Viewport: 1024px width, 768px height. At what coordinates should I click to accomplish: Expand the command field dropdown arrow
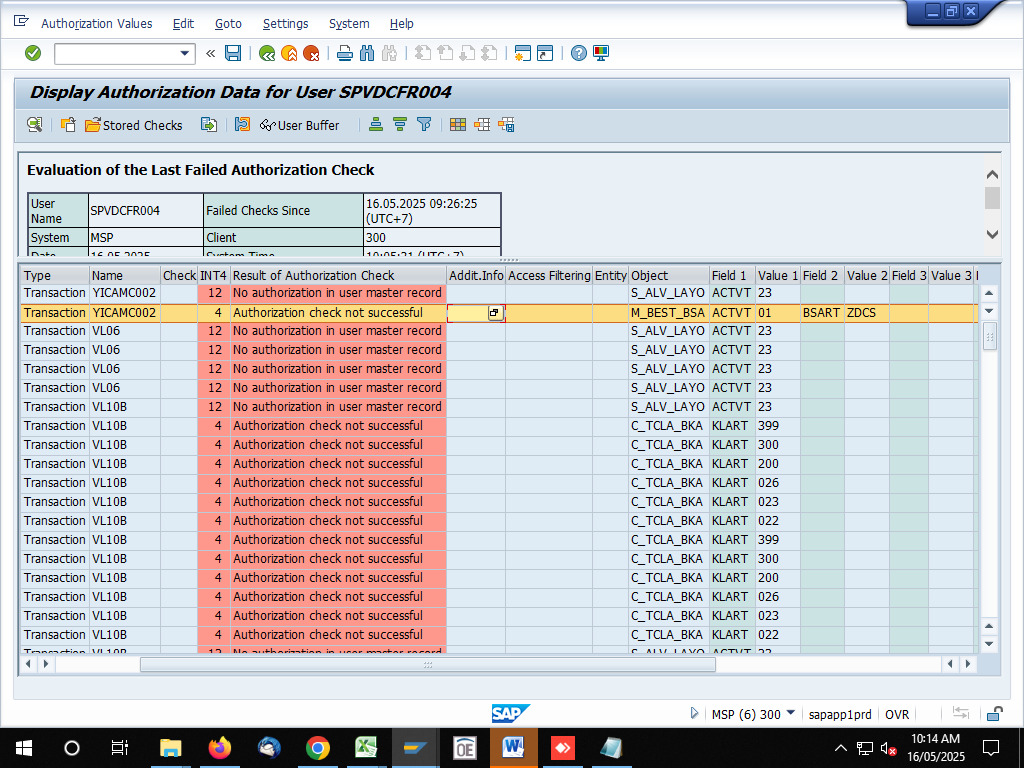click(185, 54)
